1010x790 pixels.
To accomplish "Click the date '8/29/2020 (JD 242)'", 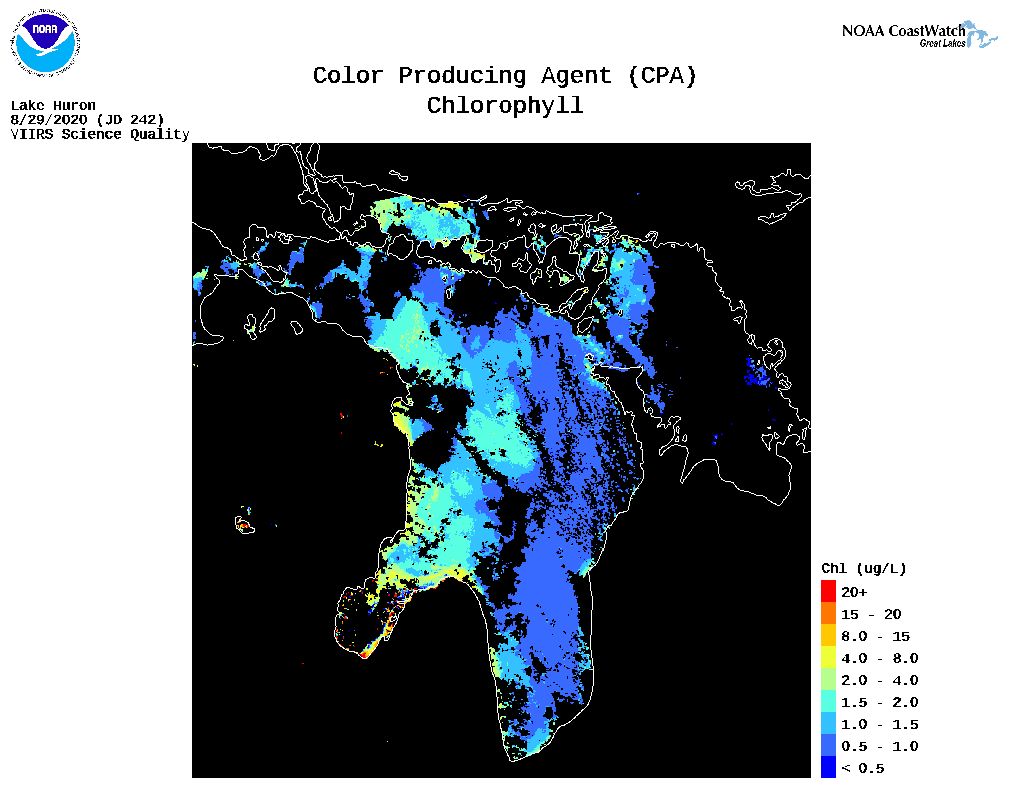I will coord(88,119).
